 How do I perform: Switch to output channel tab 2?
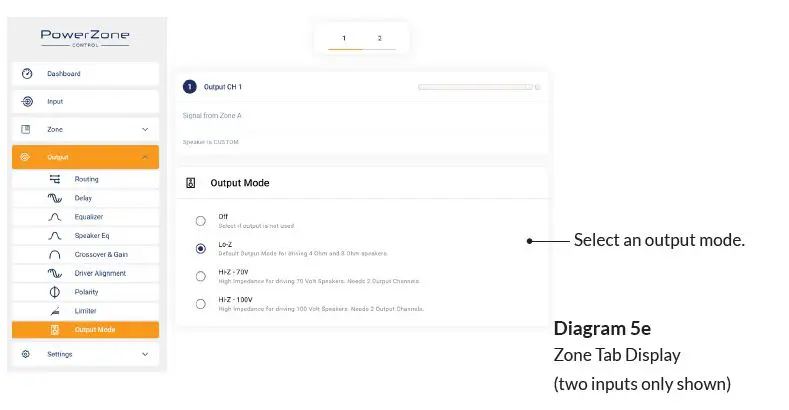click(x=379, y=38)
